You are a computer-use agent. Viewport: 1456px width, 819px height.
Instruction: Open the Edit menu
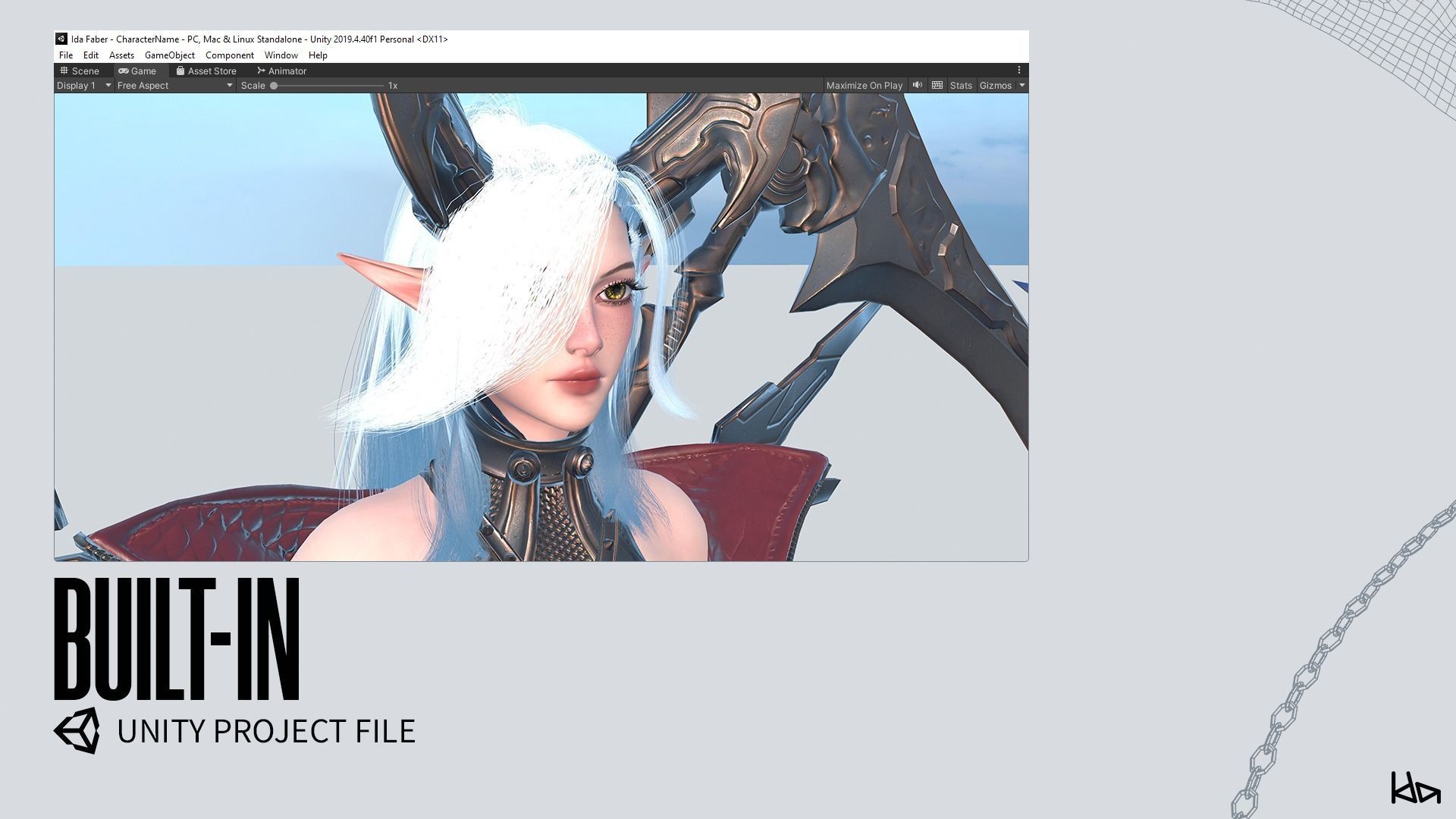click(91, 55)
